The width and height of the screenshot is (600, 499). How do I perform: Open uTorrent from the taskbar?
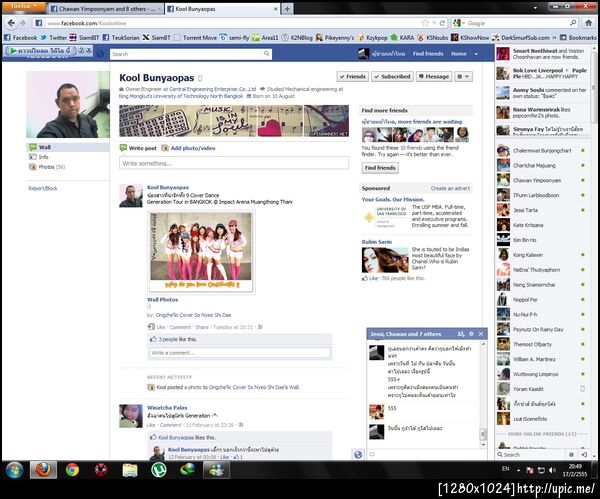[x=158, y=469]
